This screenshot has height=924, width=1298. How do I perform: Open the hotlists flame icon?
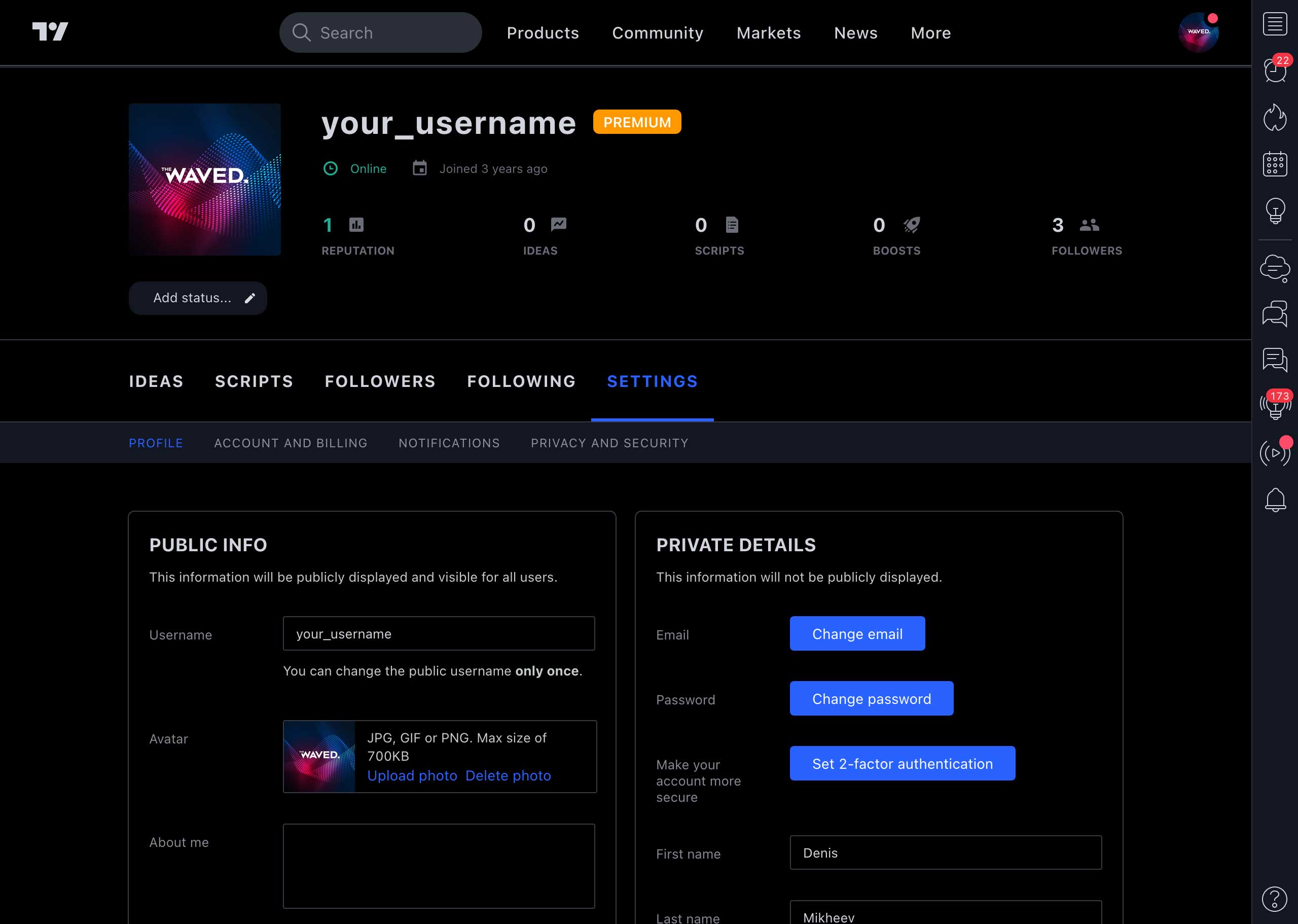[x=1275, y=117]
